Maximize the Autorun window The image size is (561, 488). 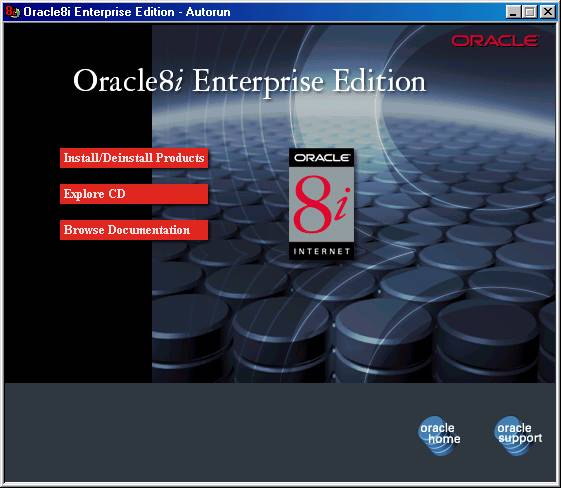[529, 12]
